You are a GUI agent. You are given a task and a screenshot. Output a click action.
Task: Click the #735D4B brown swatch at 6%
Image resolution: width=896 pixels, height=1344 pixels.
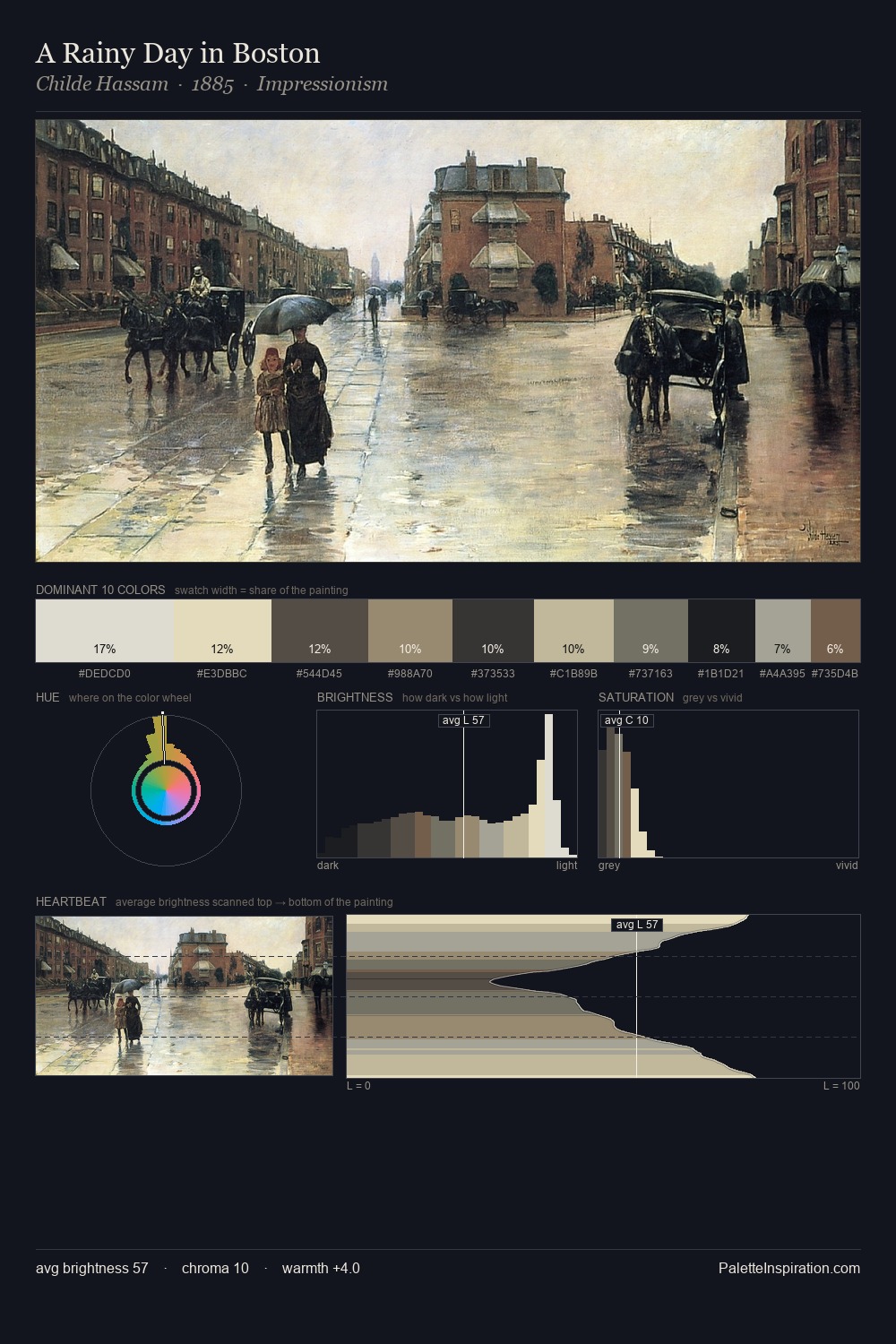click(x=835, y=631)
